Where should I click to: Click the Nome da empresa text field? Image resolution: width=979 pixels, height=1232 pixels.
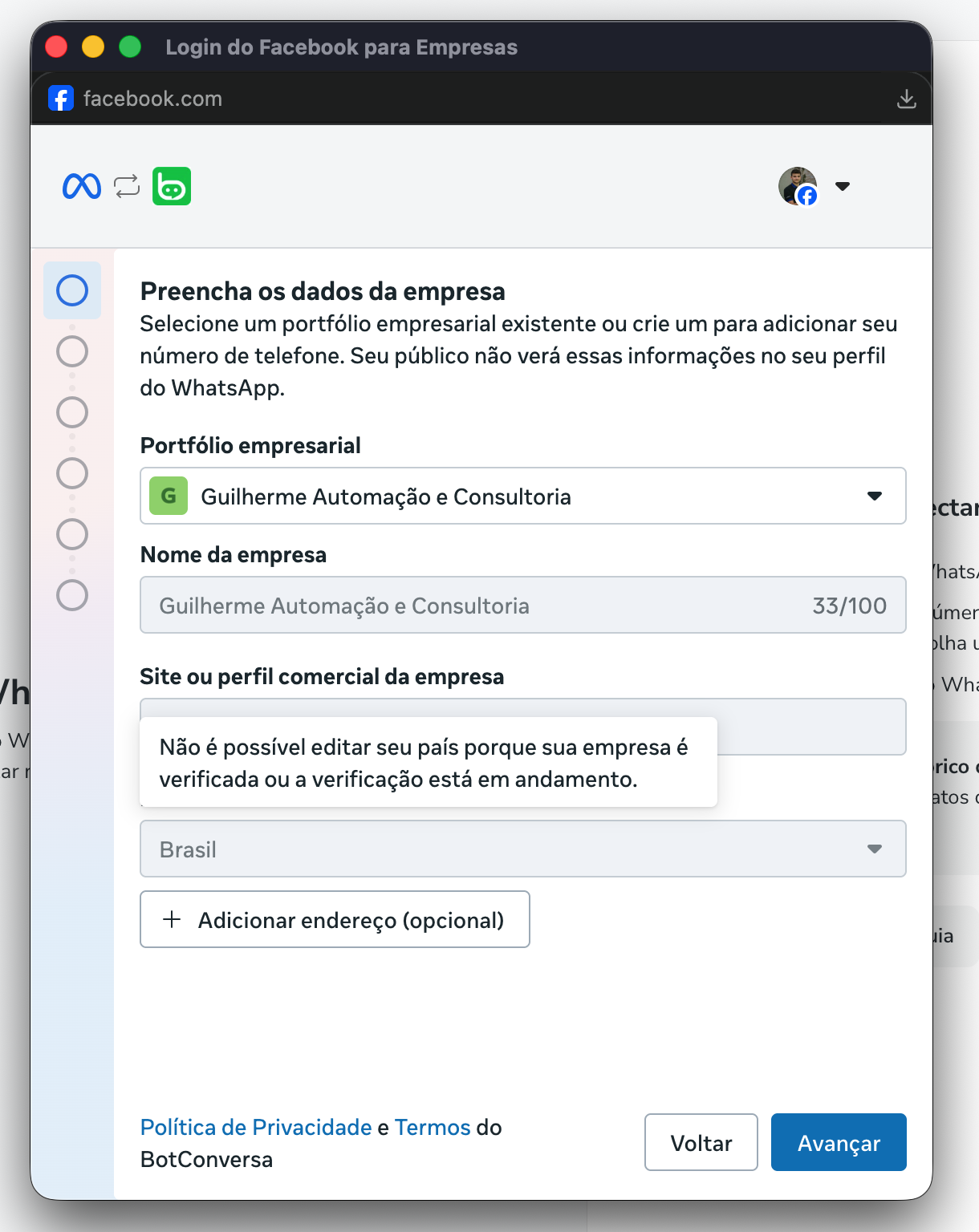pos(481,606)
